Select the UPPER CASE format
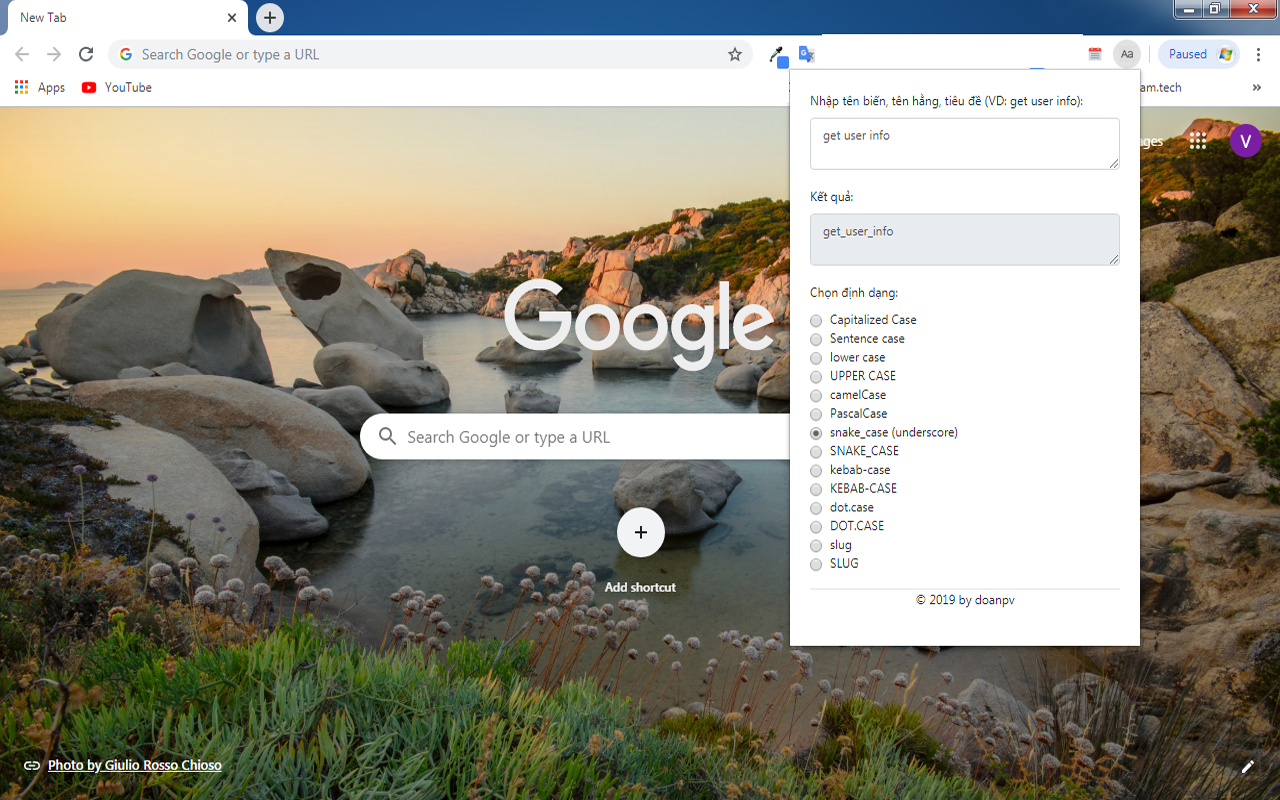1280x800 pixels. pyautogui.click(x=816, y=376)
